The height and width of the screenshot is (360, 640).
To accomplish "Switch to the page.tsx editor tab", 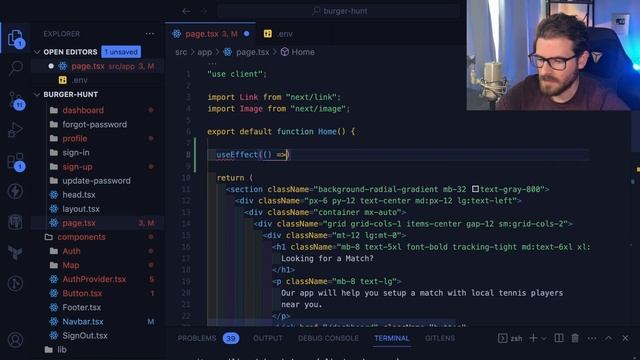I will coord(211,34).
